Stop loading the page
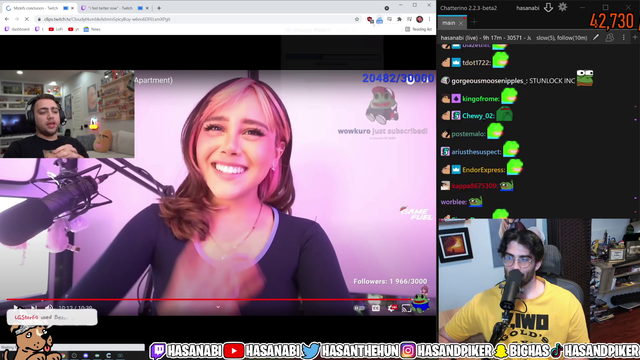 coord(27,19)
